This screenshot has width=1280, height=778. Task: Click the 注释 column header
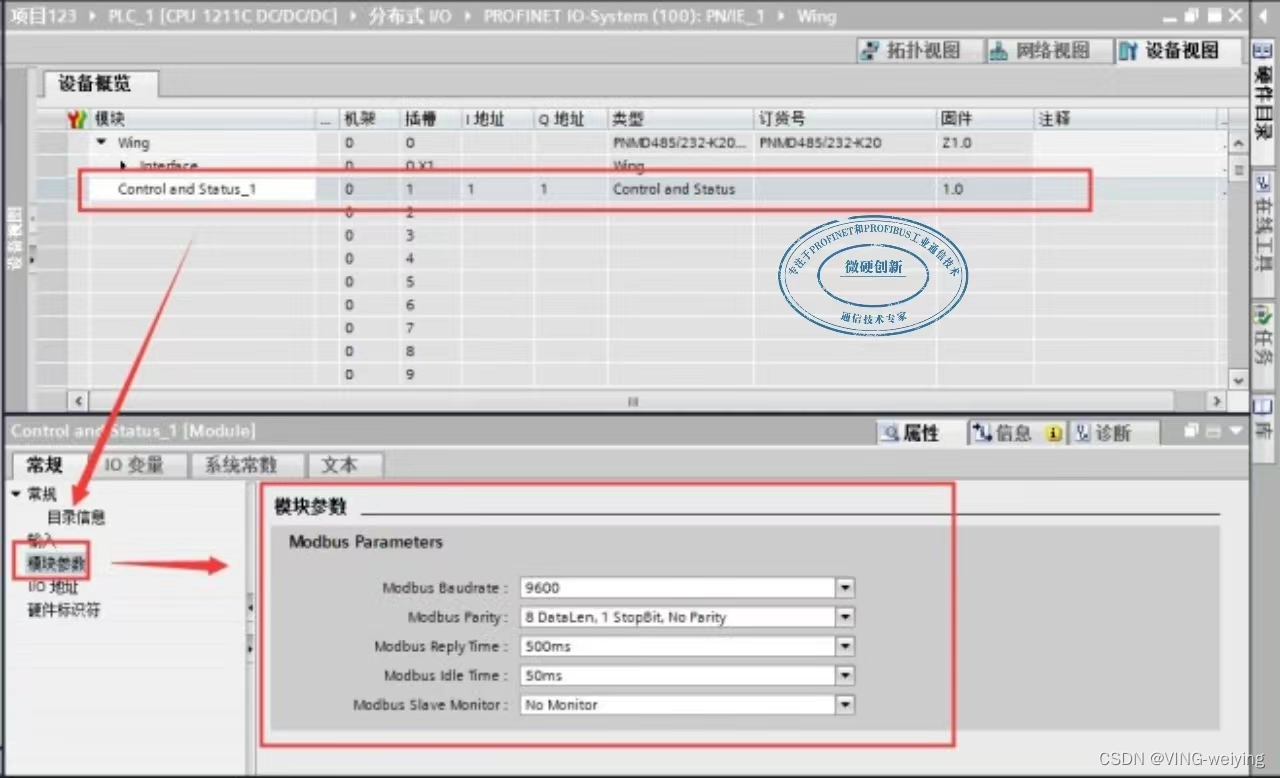click(x=1125, y=119)
